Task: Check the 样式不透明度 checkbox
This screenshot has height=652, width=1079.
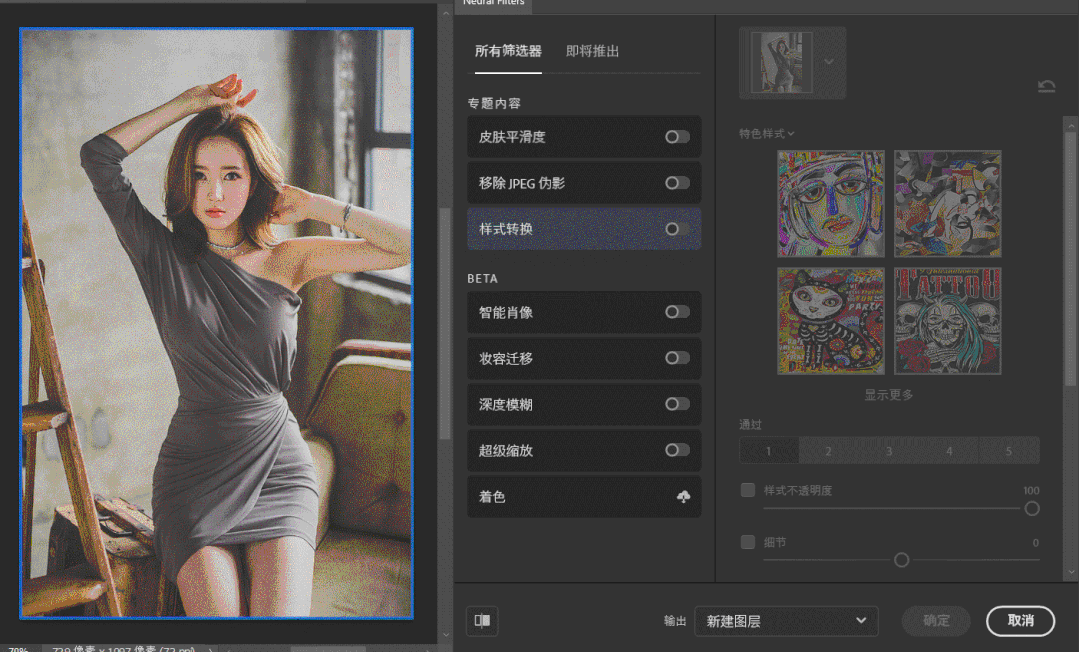Action: (747, 490)
